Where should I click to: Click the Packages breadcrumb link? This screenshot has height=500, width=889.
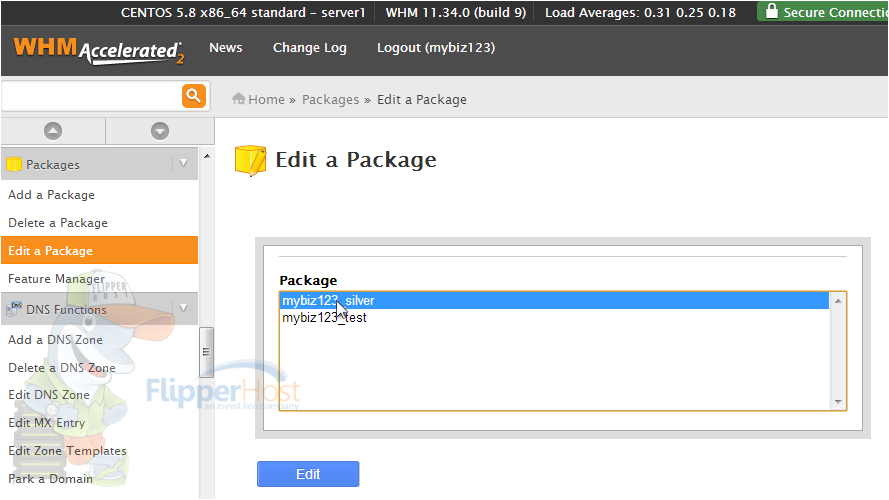pos(331,99)
